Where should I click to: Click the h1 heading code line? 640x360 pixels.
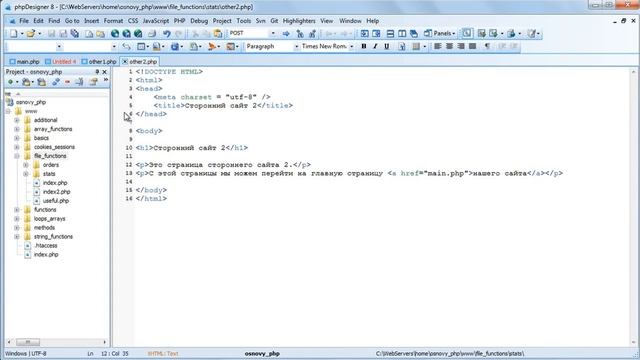(x=191, y=148)
